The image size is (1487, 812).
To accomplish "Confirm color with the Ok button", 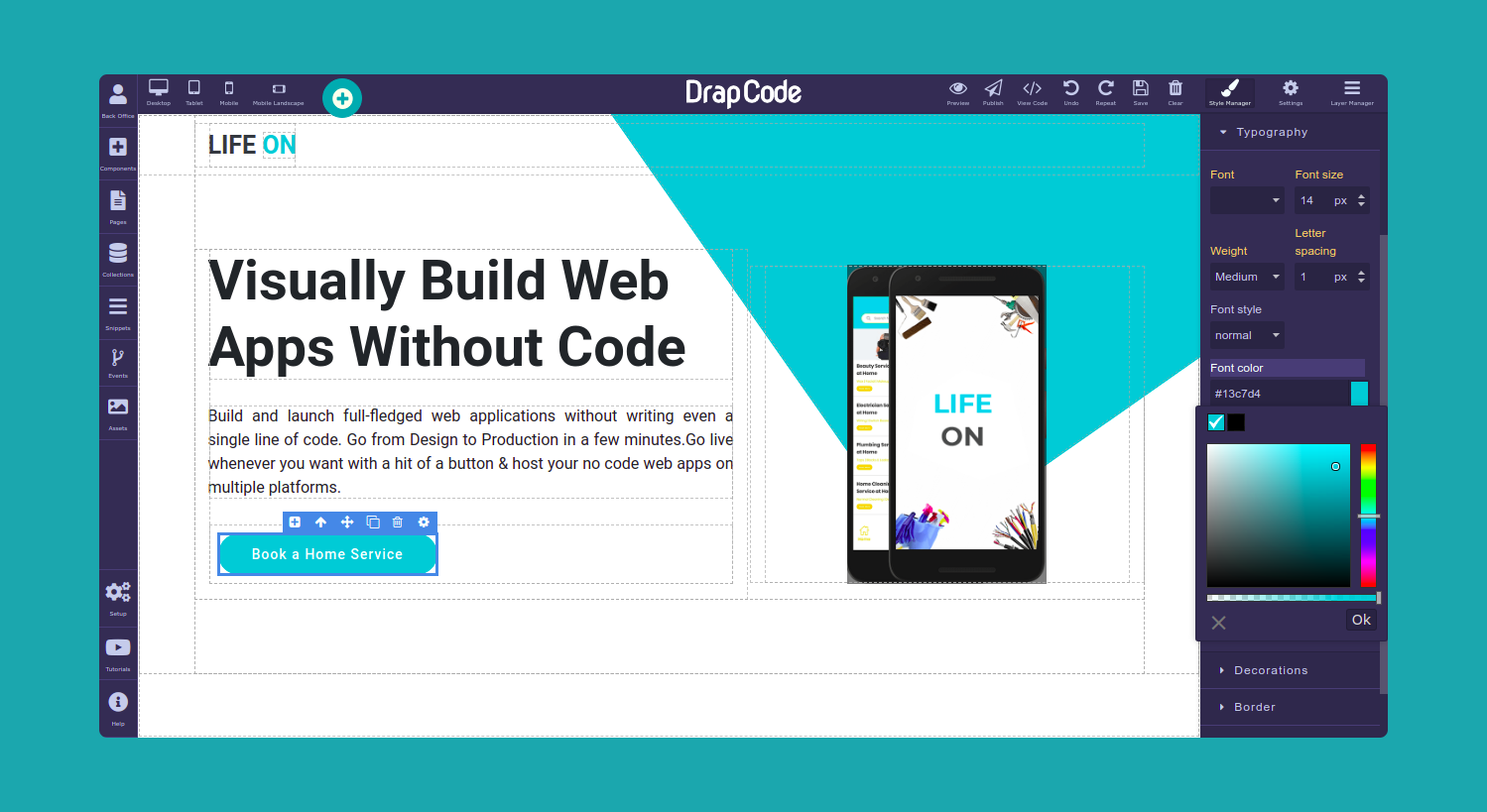I will tap(1360, 620).
